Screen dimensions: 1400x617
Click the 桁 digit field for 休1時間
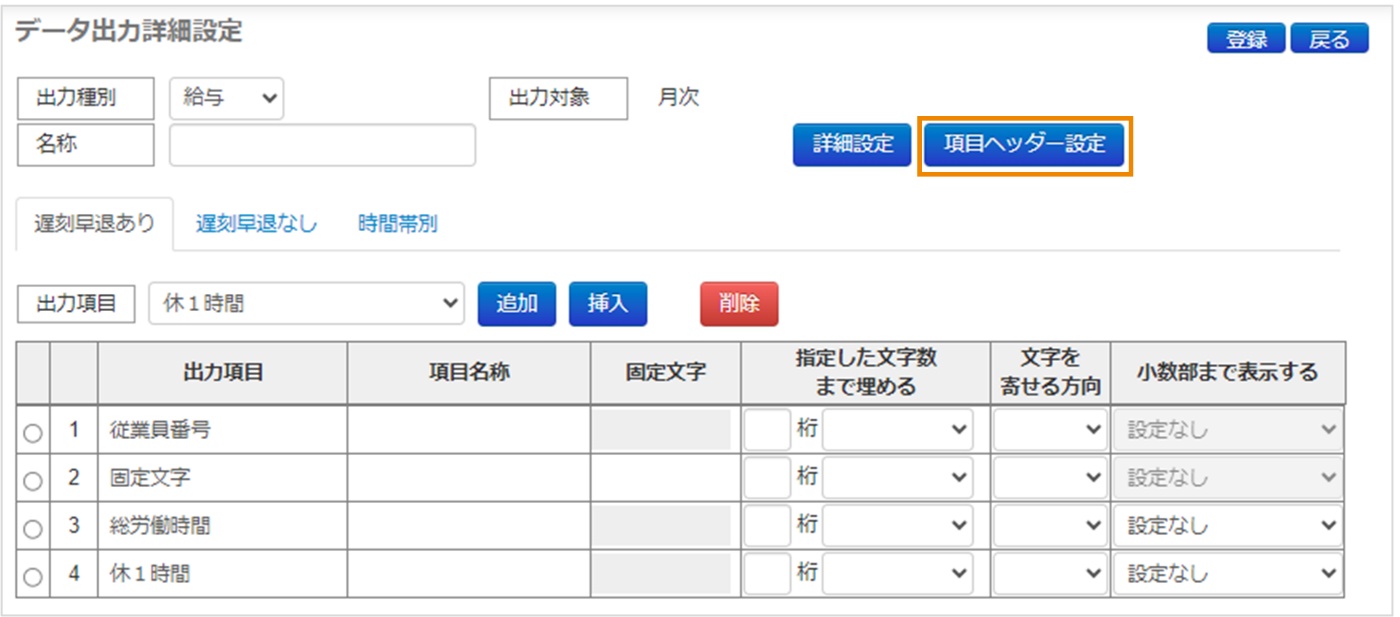(x=768, y=574)
